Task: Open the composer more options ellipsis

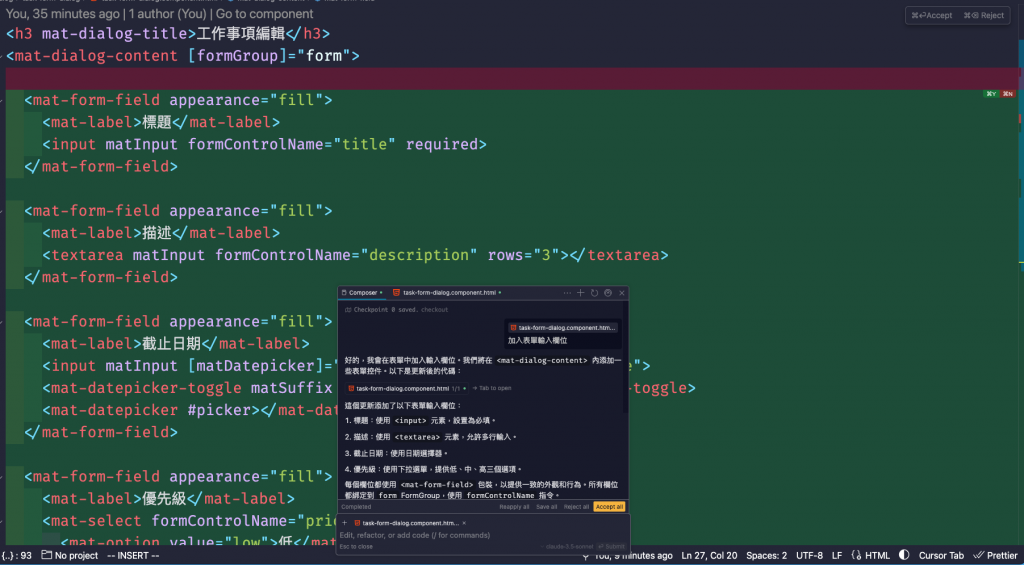Action: point(568,293)
